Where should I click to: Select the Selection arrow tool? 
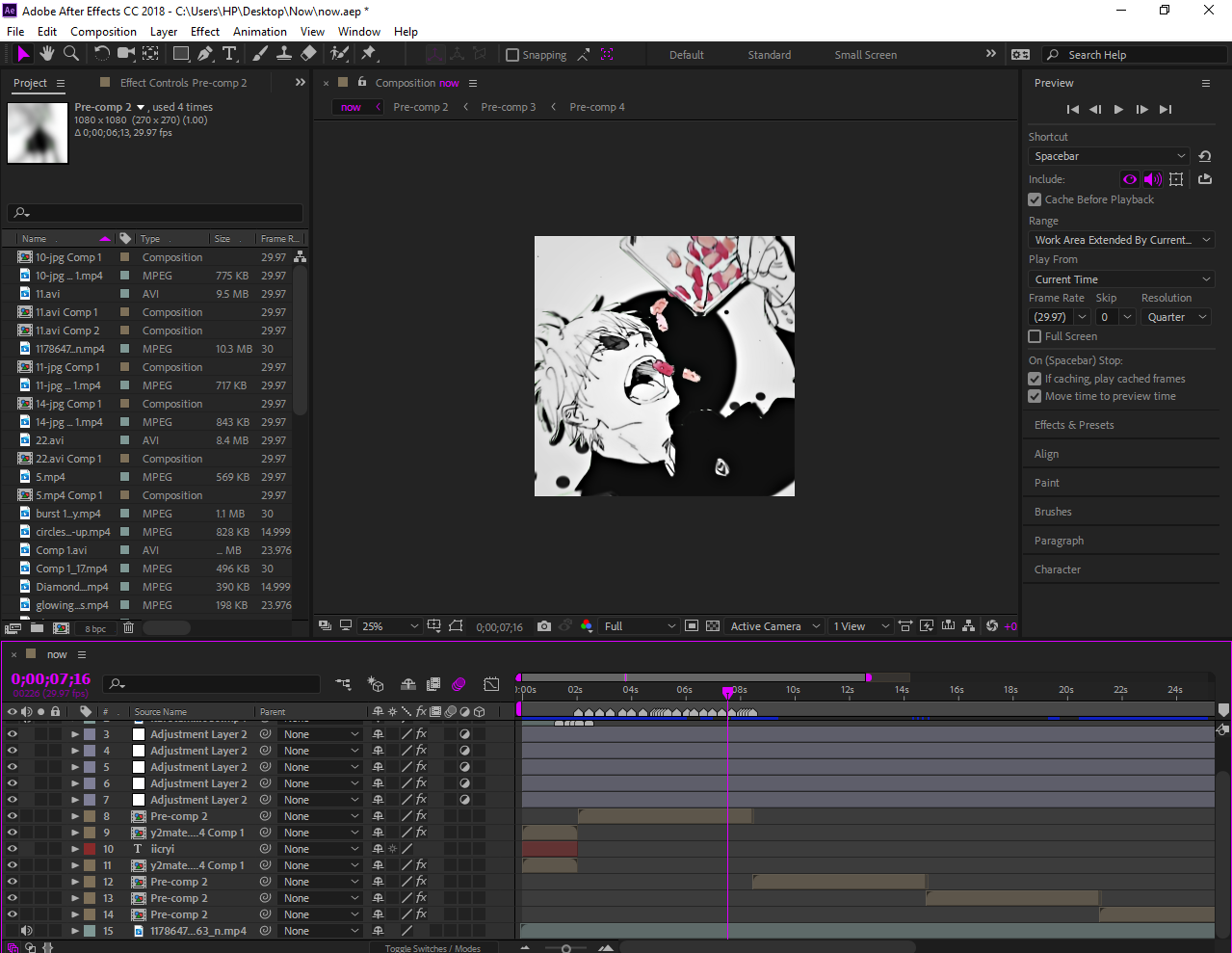click(x=23, y=54)
